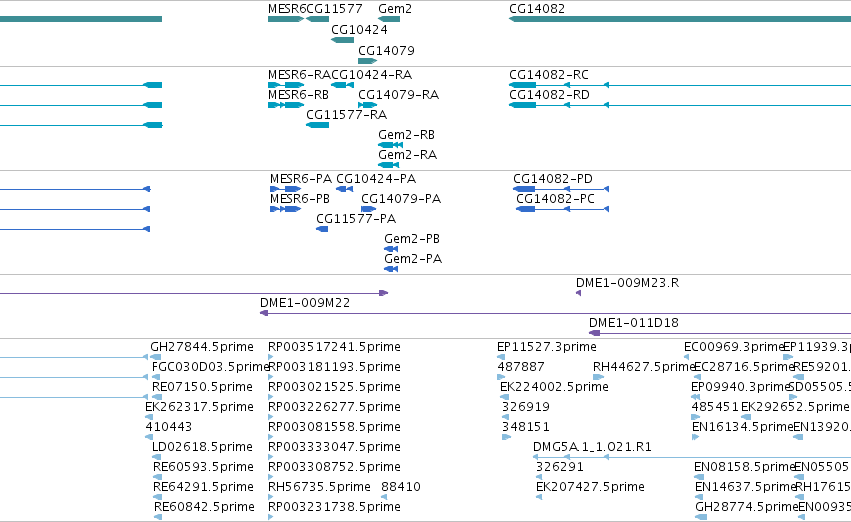The width and height of the screenshot is (851, 522).
Task: Open the MESR6-RA transcript
Action: (x=285, y=85)
